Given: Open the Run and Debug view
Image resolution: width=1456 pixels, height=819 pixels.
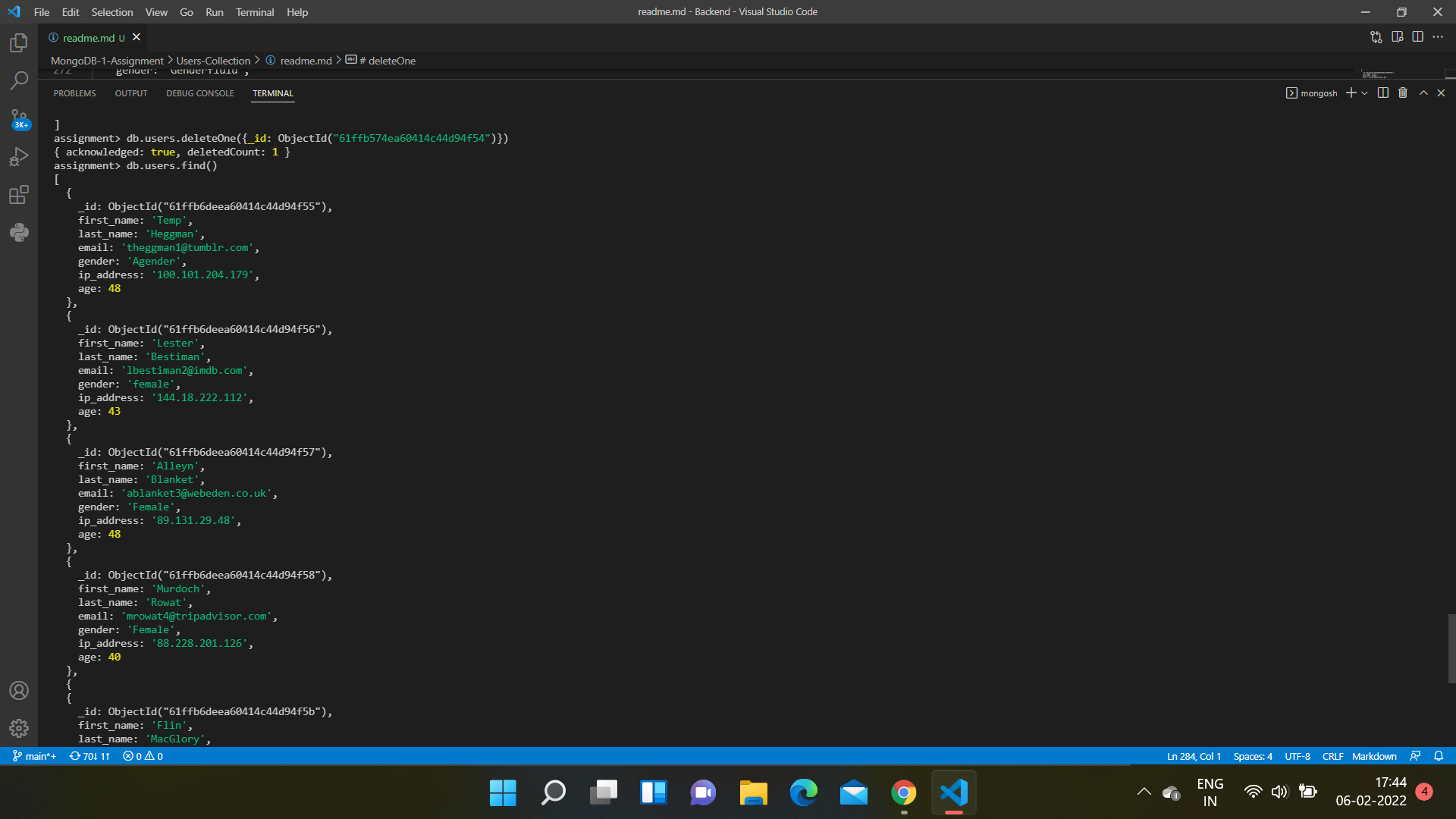Looking at the screenshot, I should pos(18,156).
